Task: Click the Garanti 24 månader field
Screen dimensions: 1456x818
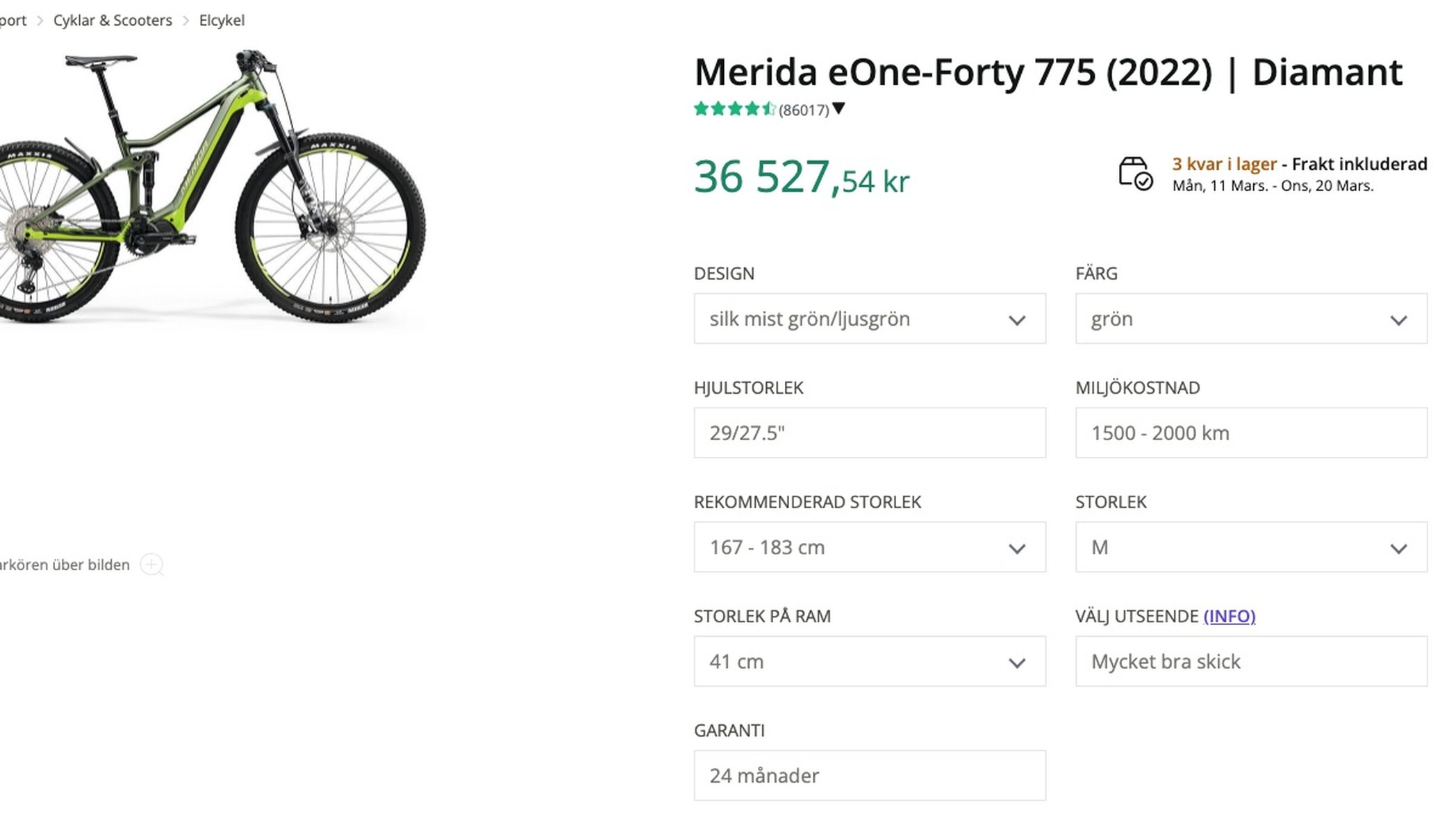Action: (869, 775)
